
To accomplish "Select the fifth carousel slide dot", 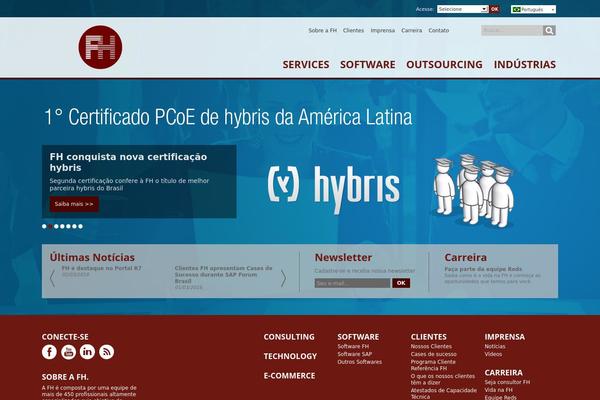I will [x=68, y=226].
